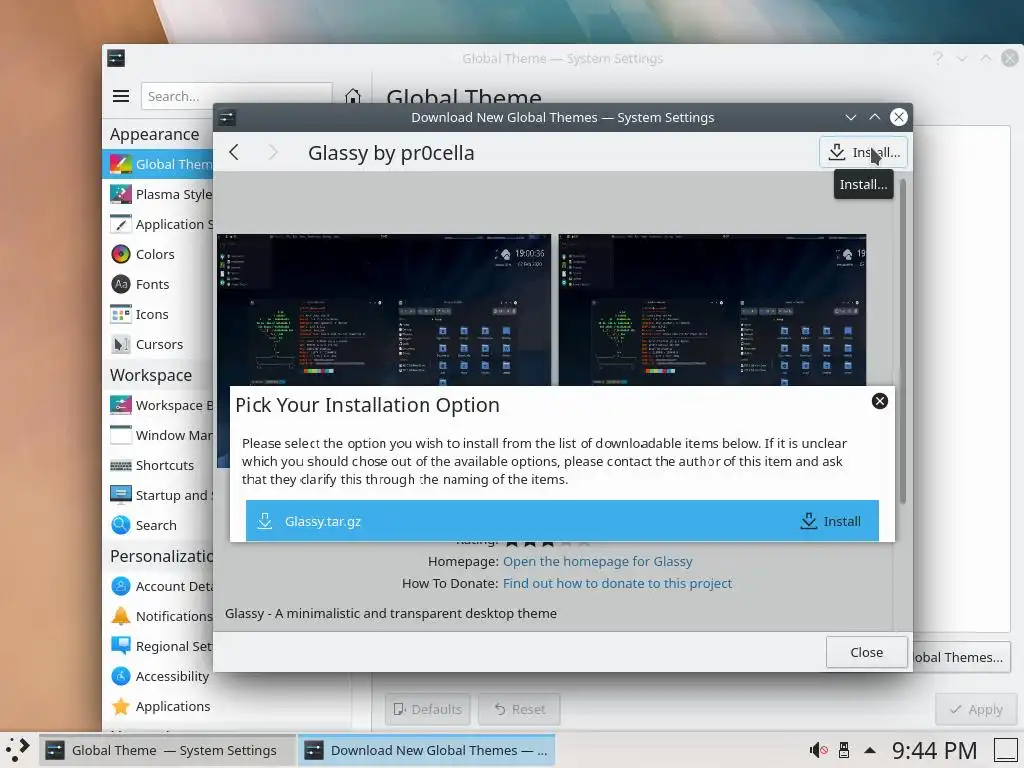Select Global Theme in the sidebar

(x=159, y=164)
